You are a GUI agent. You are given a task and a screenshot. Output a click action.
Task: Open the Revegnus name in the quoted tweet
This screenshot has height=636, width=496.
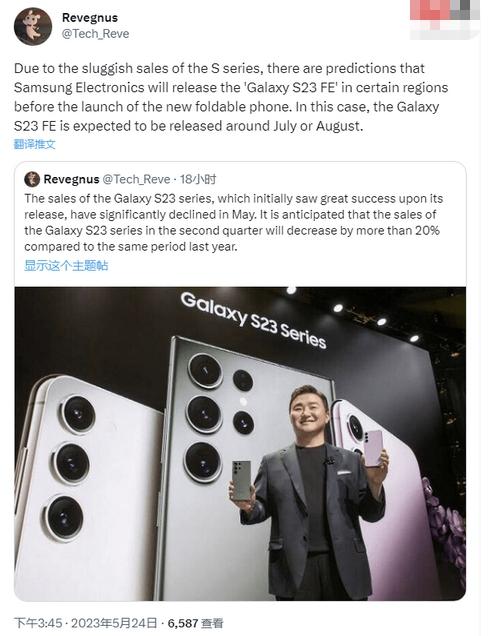71,179
